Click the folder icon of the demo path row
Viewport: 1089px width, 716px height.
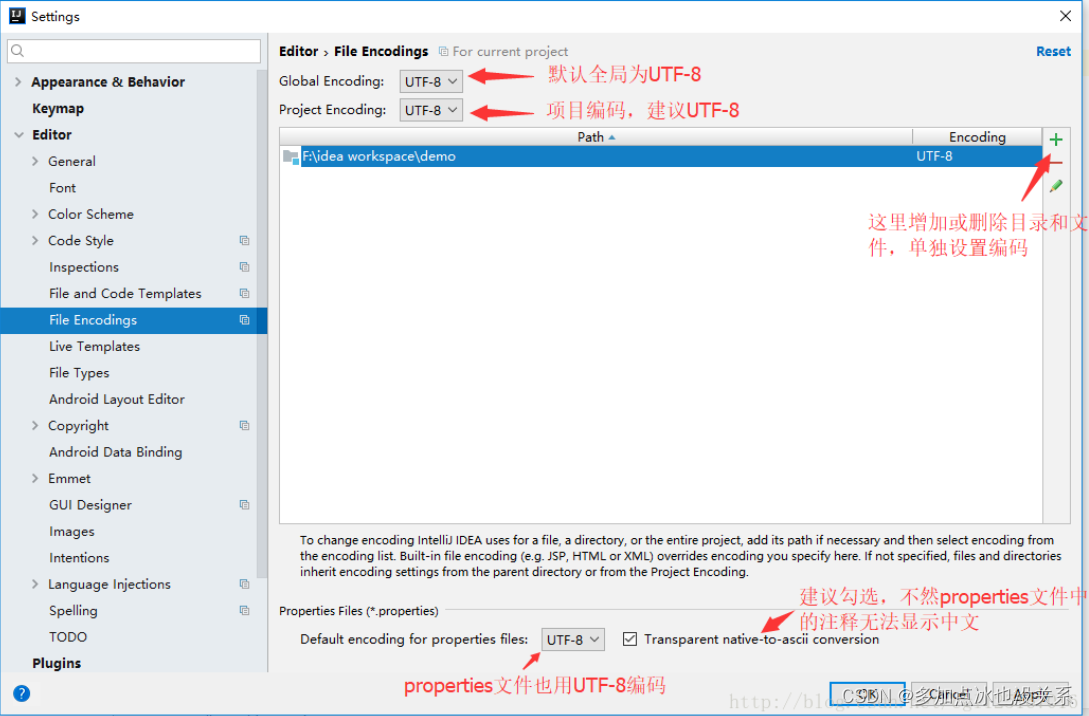point(291,156)
